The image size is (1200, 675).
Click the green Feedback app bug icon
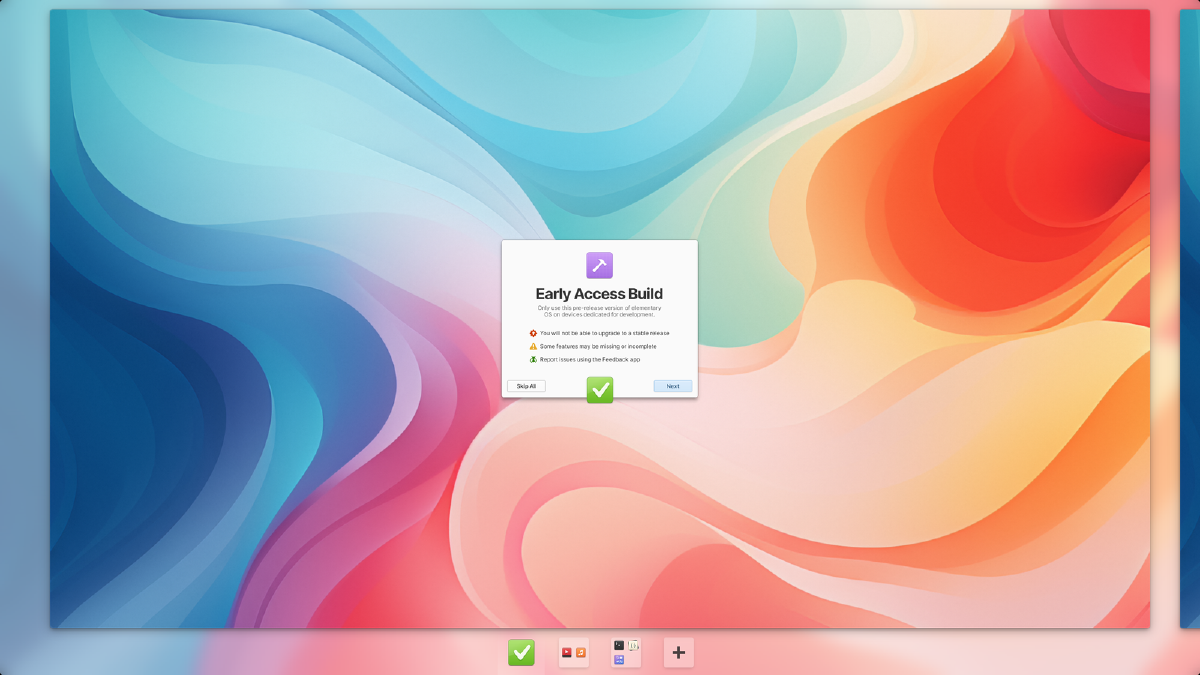tap(533, 359)
